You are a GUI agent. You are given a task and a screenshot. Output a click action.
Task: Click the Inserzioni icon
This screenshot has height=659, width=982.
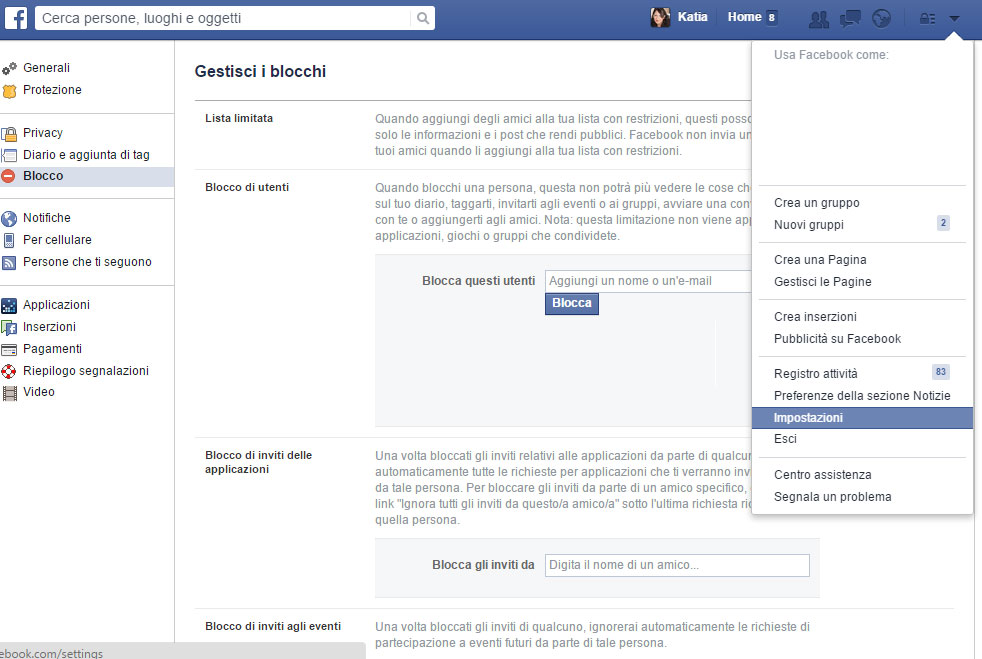(x=9, y=328)
